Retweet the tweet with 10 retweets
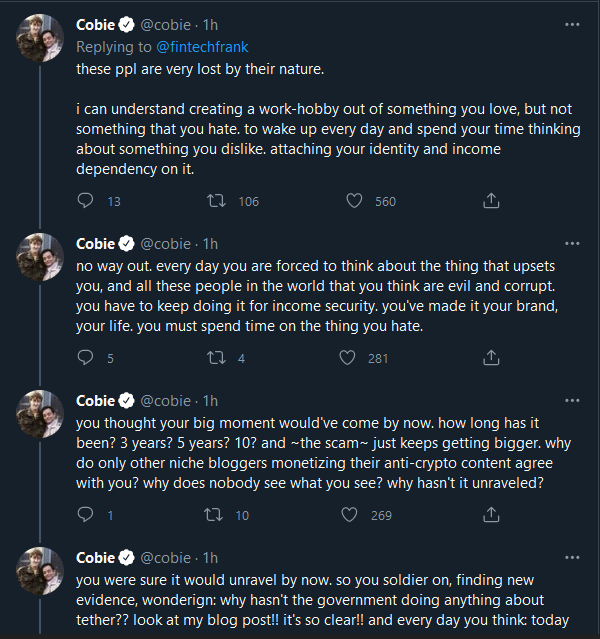 coord(214,516)
